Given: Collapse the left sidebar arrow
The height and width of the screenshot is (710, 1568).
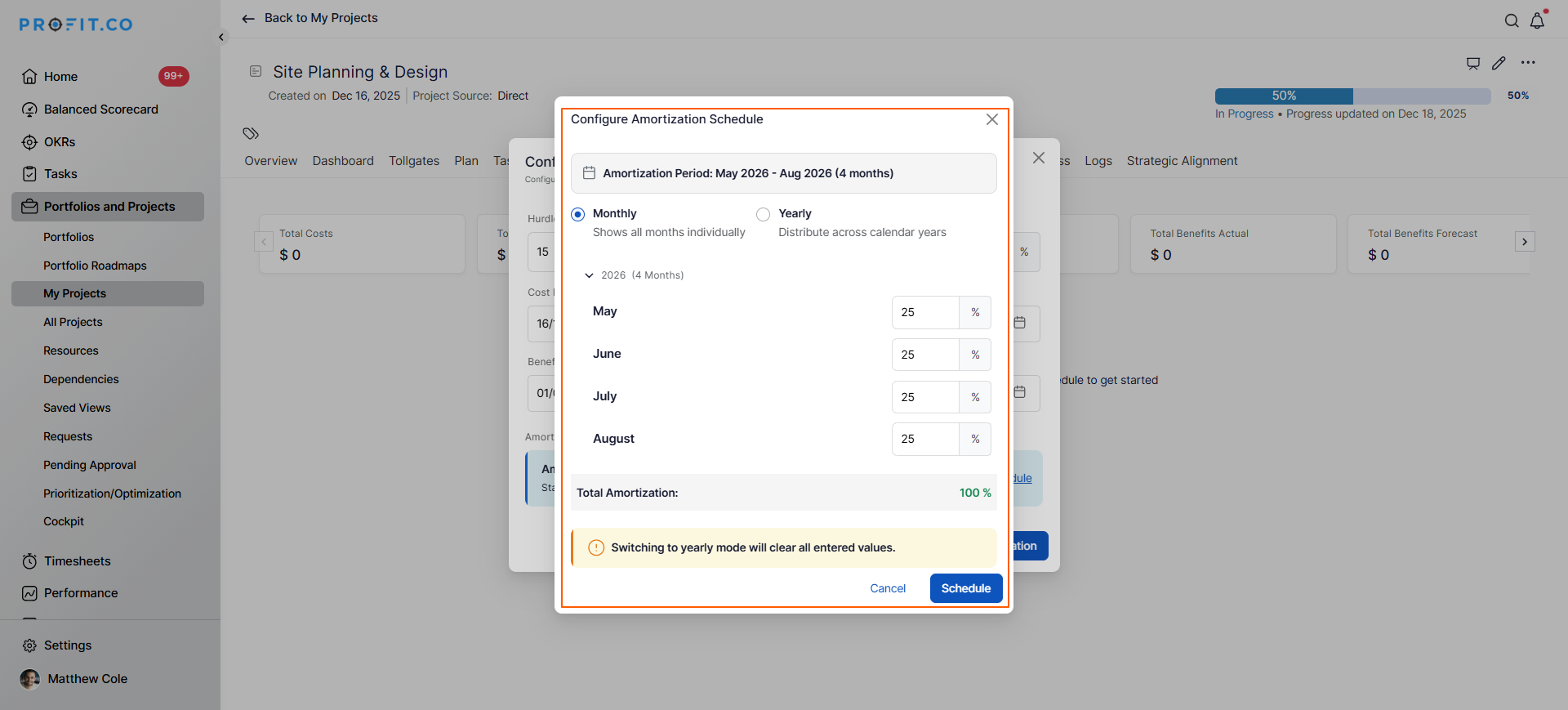Looking at the screenshot, I should tap(221, 38).
